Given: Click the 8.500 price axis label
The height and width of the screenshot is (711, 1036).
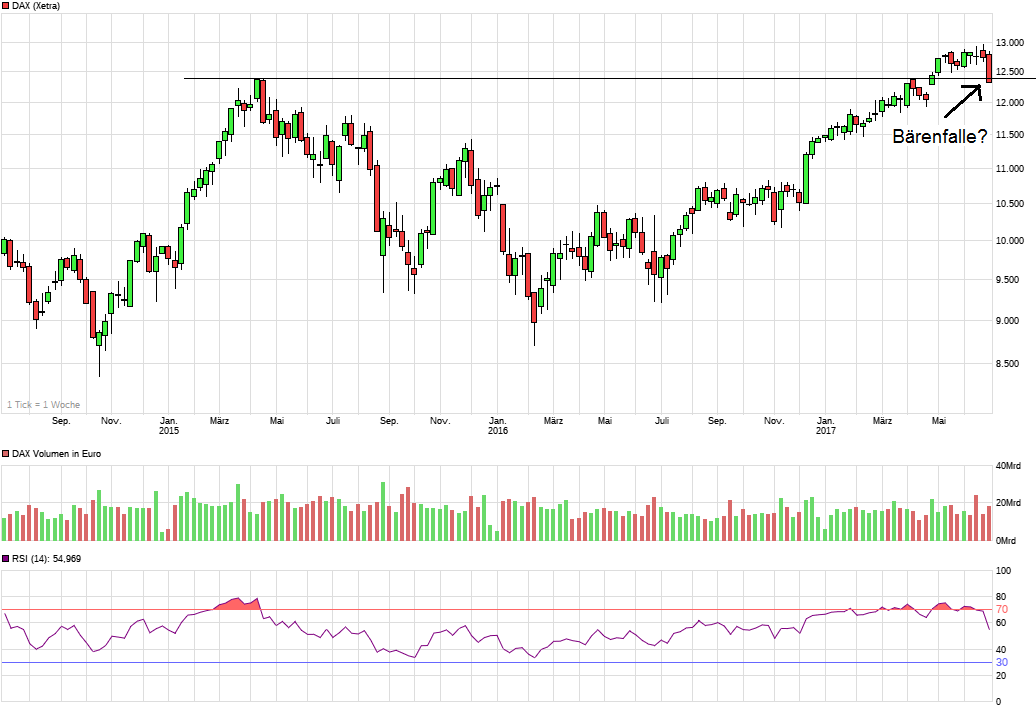Looking at the screenshot, I should click(x=1008, y=364).
